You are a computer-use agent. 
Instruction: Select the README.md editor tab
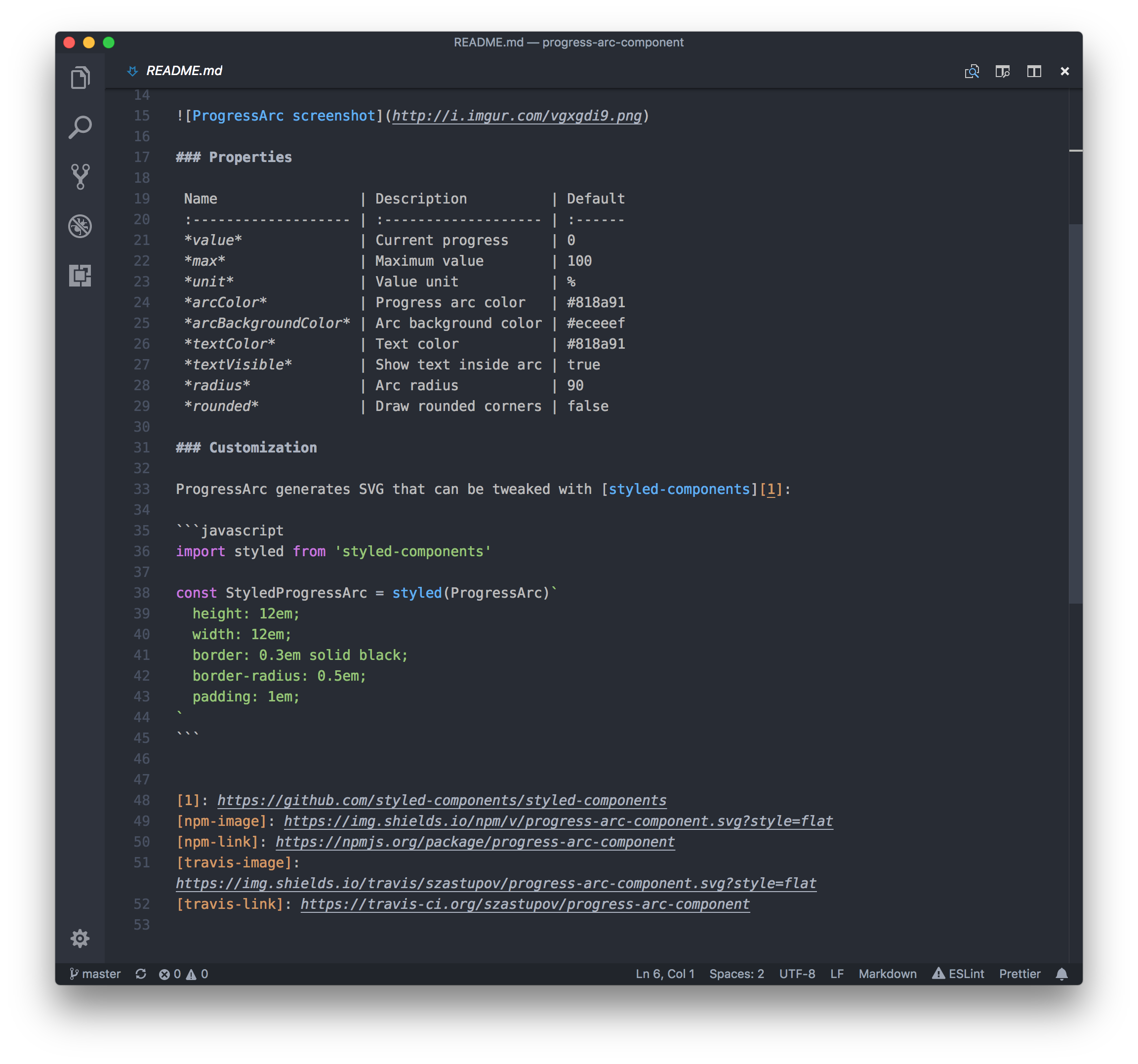tap(184, 71)
